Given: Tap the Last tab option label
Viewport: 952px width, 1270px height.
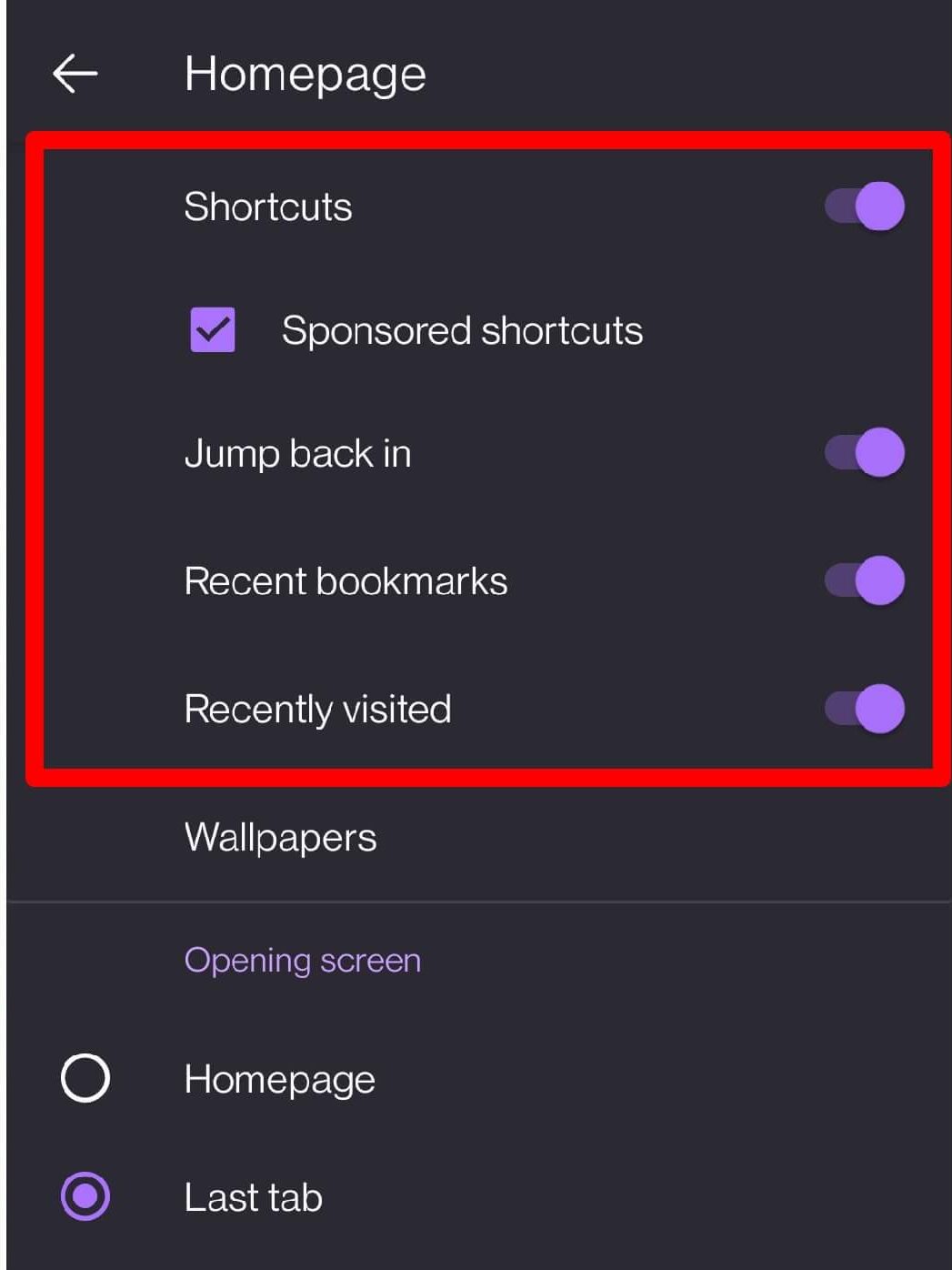Looking at the screenshot, I should click(253, 1197).
